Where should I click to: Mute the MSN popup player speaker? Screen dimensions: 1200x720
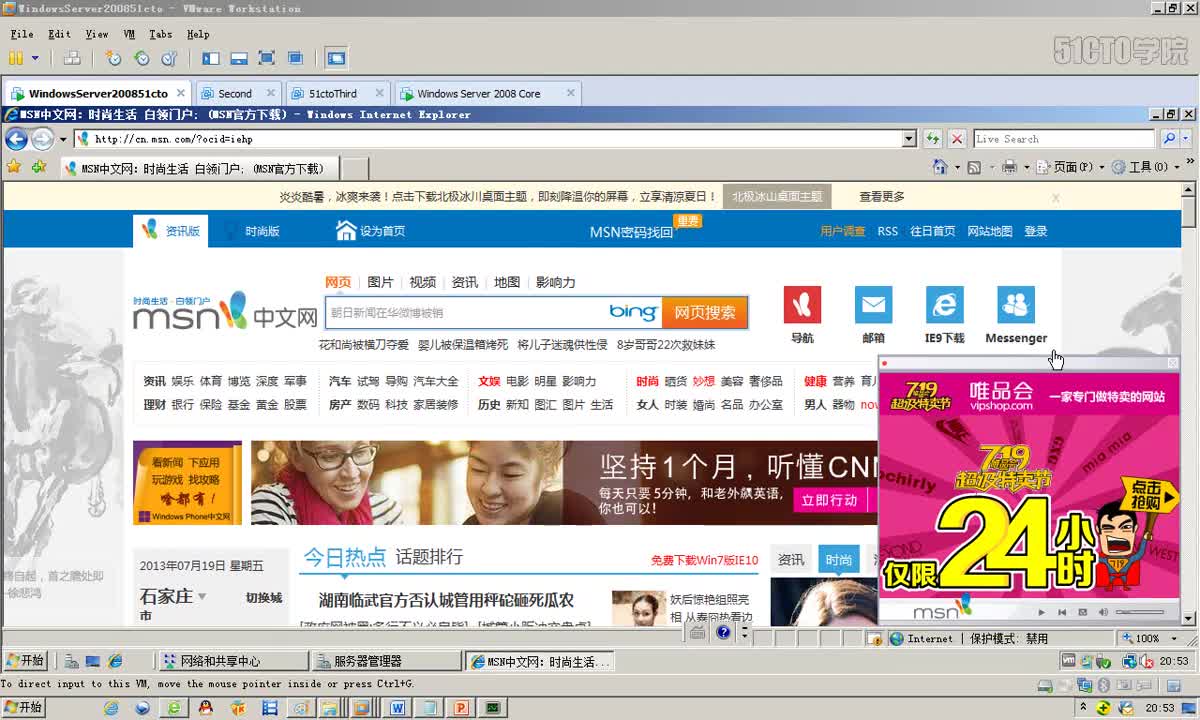(1104, 612)
